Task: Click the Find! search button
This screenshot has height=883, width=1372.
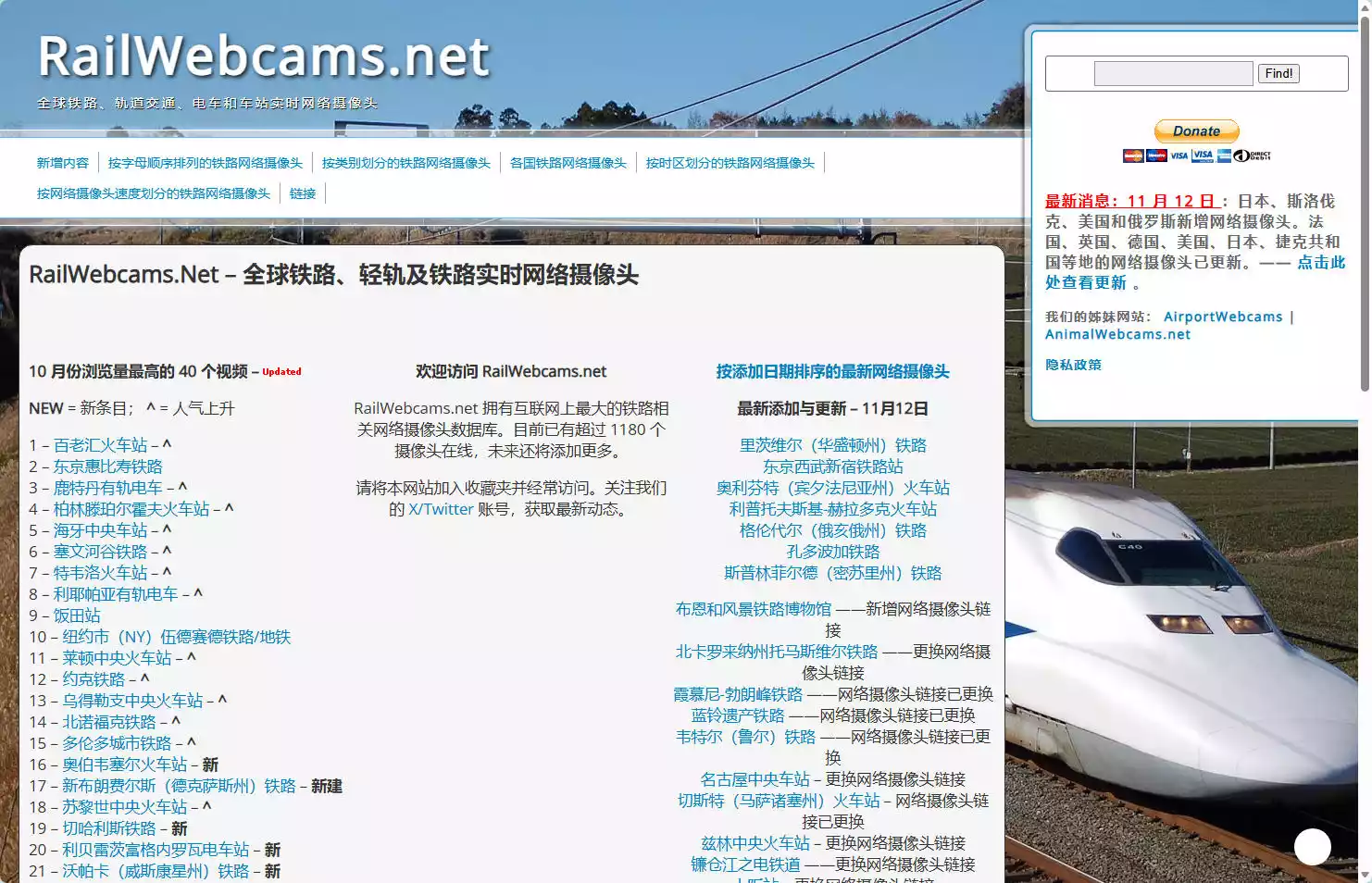Action: [x=1278, y=74]
